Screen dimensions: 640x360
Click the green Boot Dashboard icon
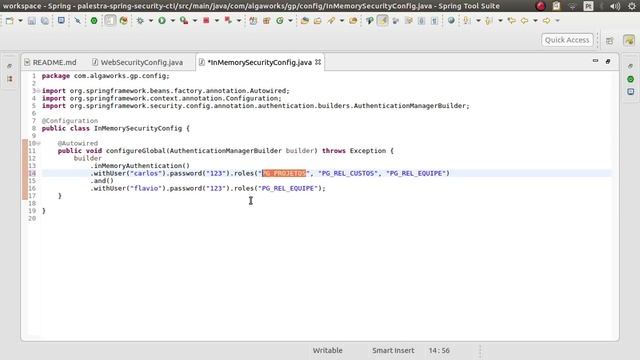(x=94, y=20)
